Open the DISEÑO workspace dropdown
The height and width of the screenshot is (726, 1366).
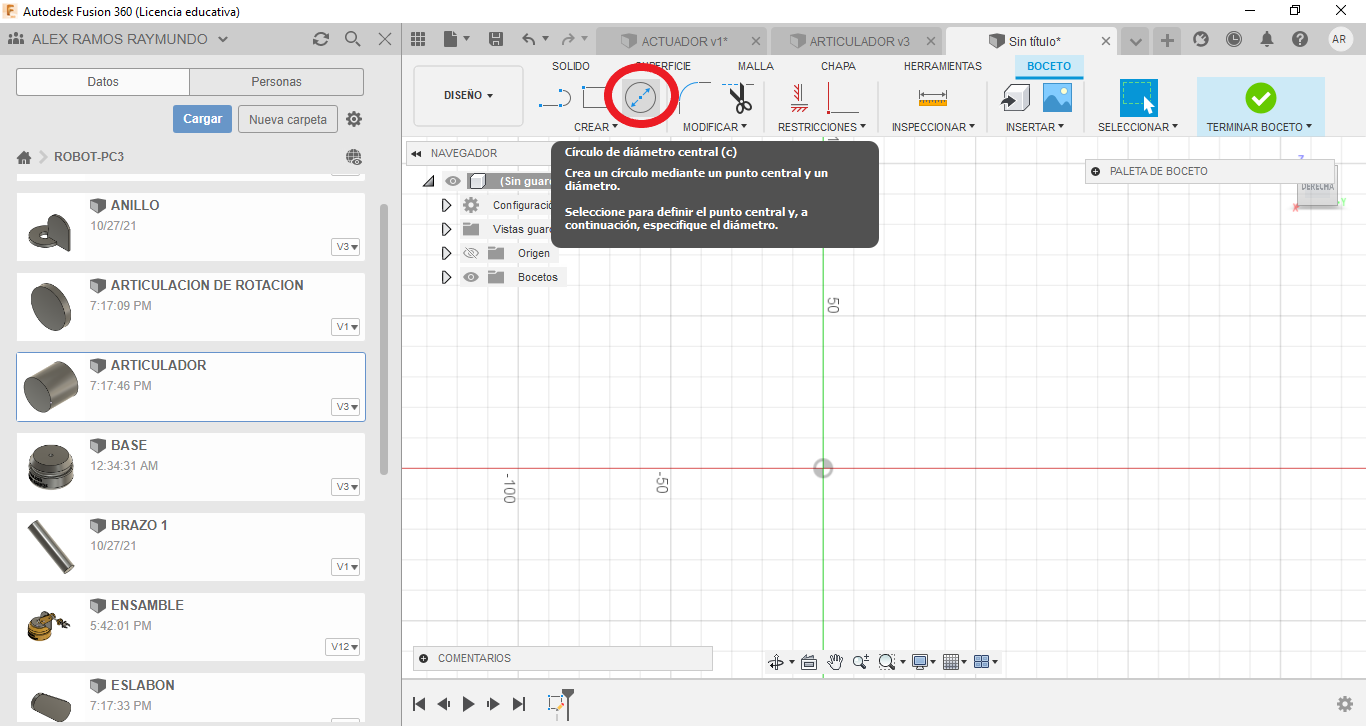click(x=468, y=96)
